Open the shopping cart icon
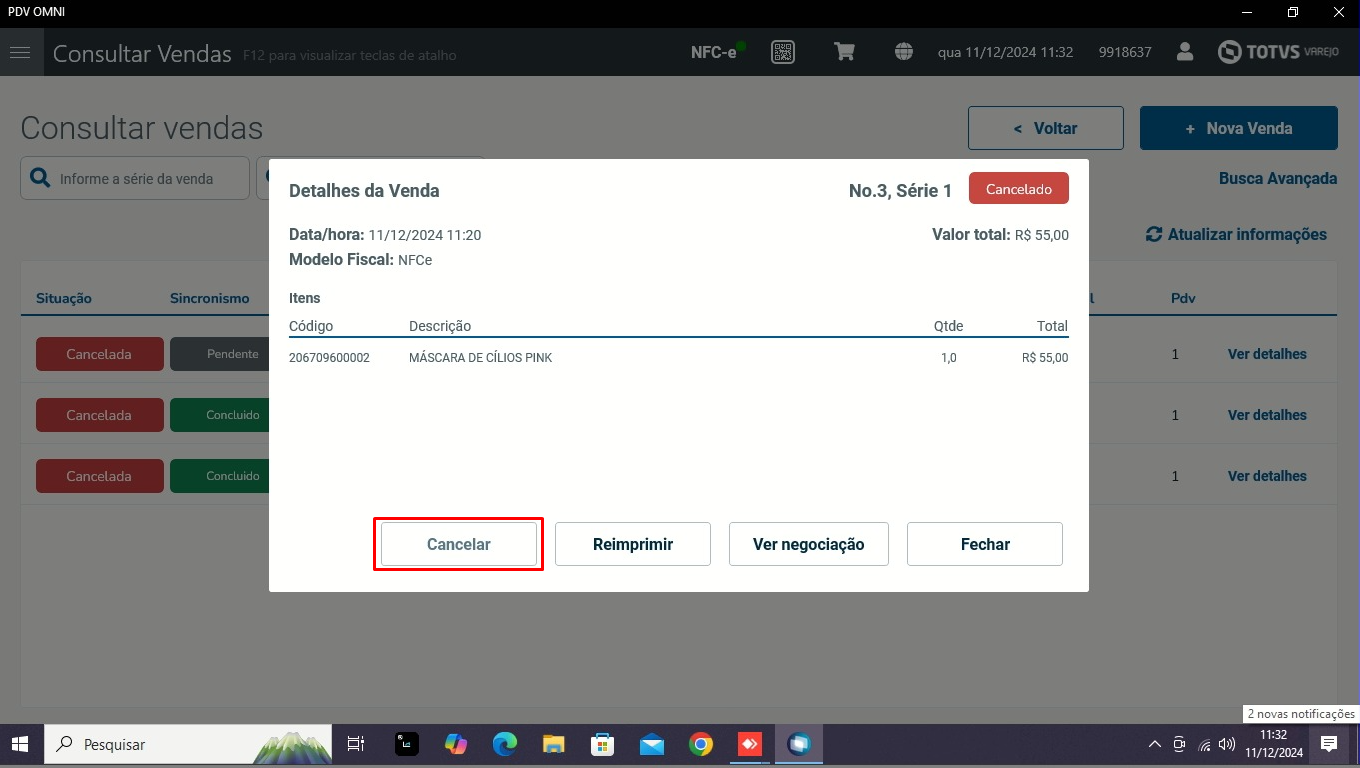 pos(845,52)
